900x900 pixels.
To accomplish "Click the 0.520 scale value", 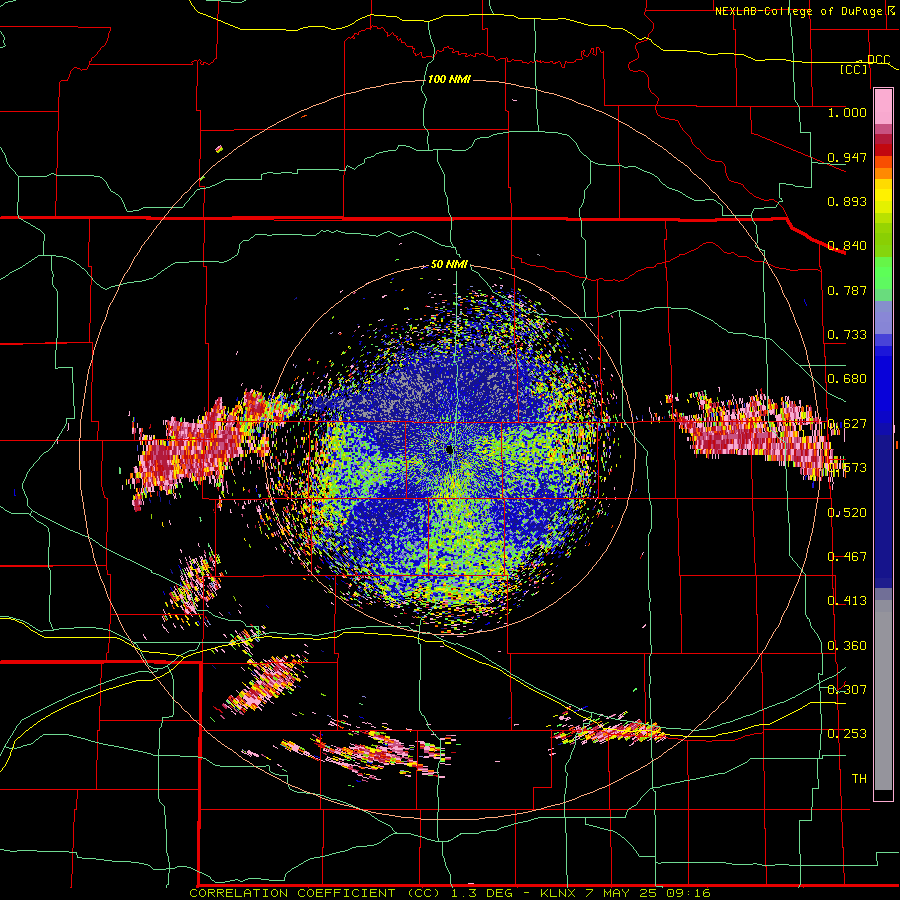I will [847, 513].
